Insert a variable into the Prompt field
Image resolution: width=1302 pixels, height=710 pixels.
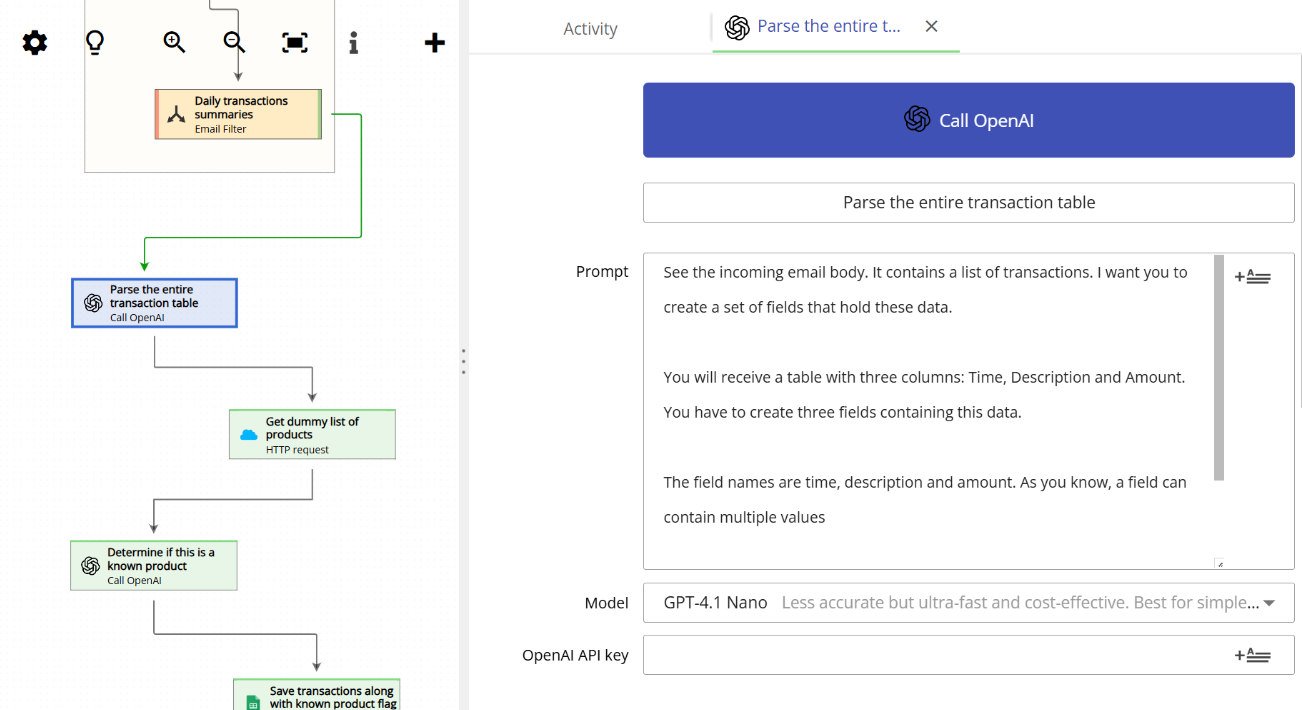tap(1253, 275)
